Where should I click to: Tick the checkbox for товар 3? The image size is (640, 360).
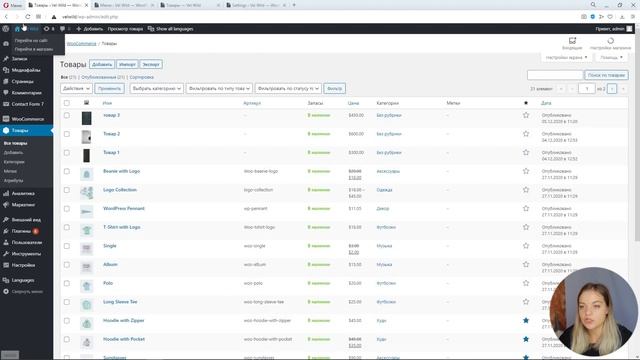pos(67,116)
